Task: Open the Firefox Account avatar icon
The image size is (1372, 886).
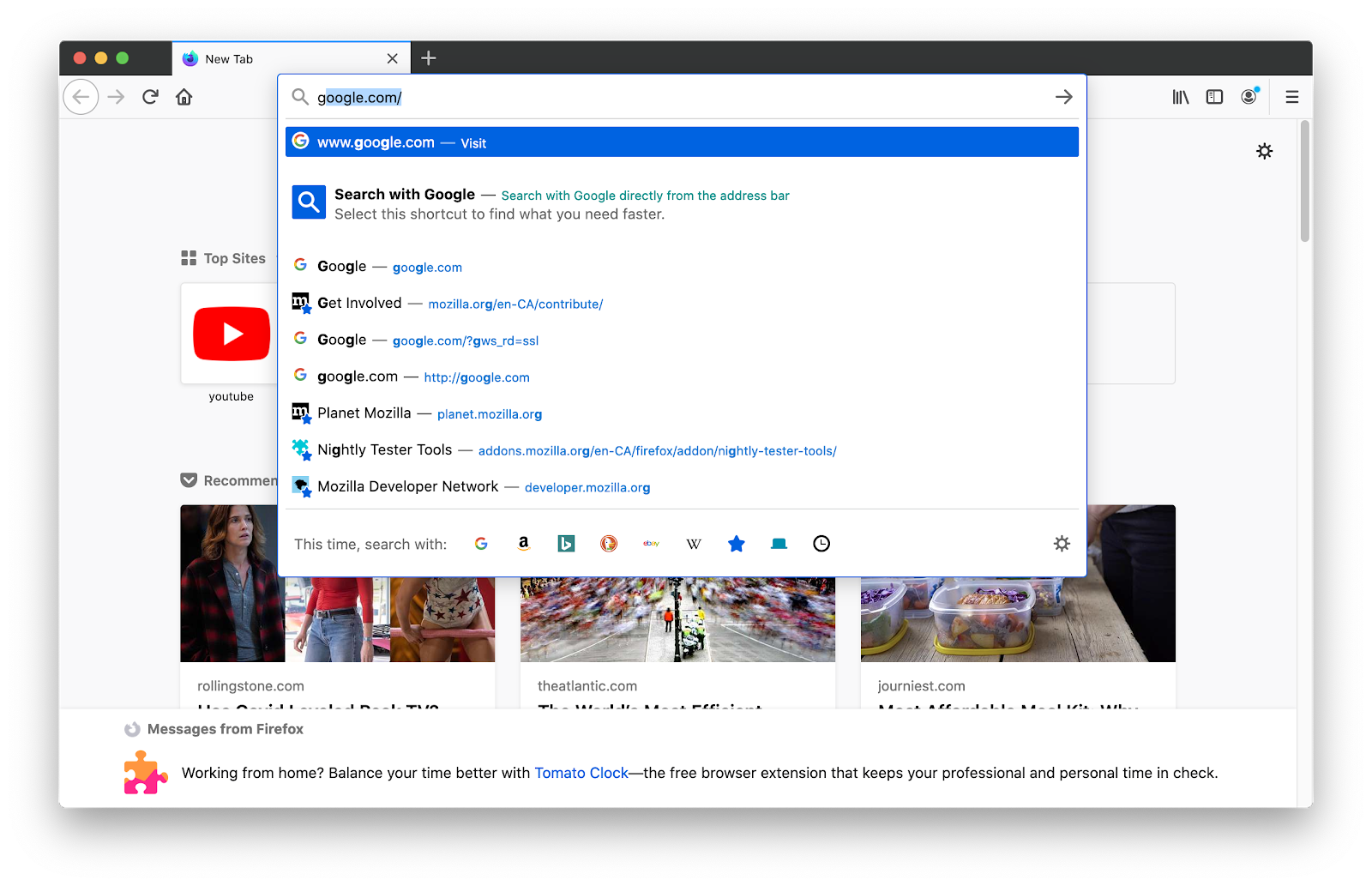Action: point(1249,96)
